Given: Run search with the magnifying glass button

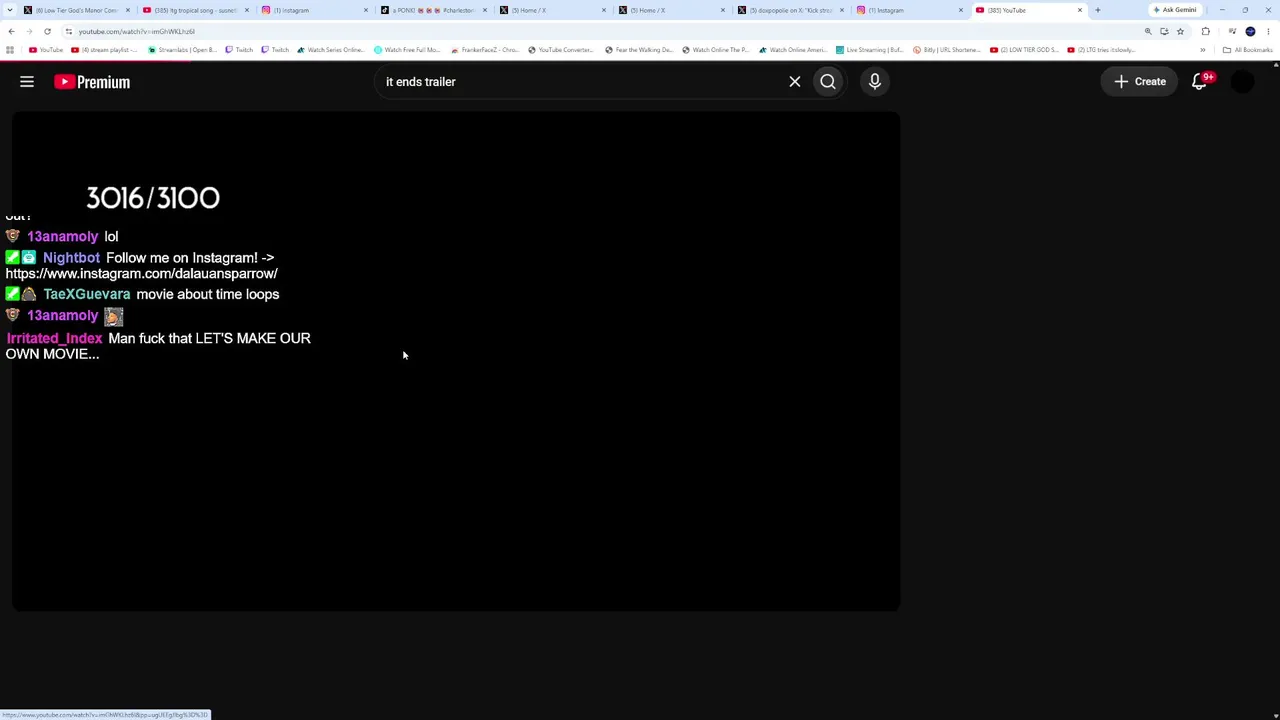Looking at the screenshot, I should tap(828, 82).
